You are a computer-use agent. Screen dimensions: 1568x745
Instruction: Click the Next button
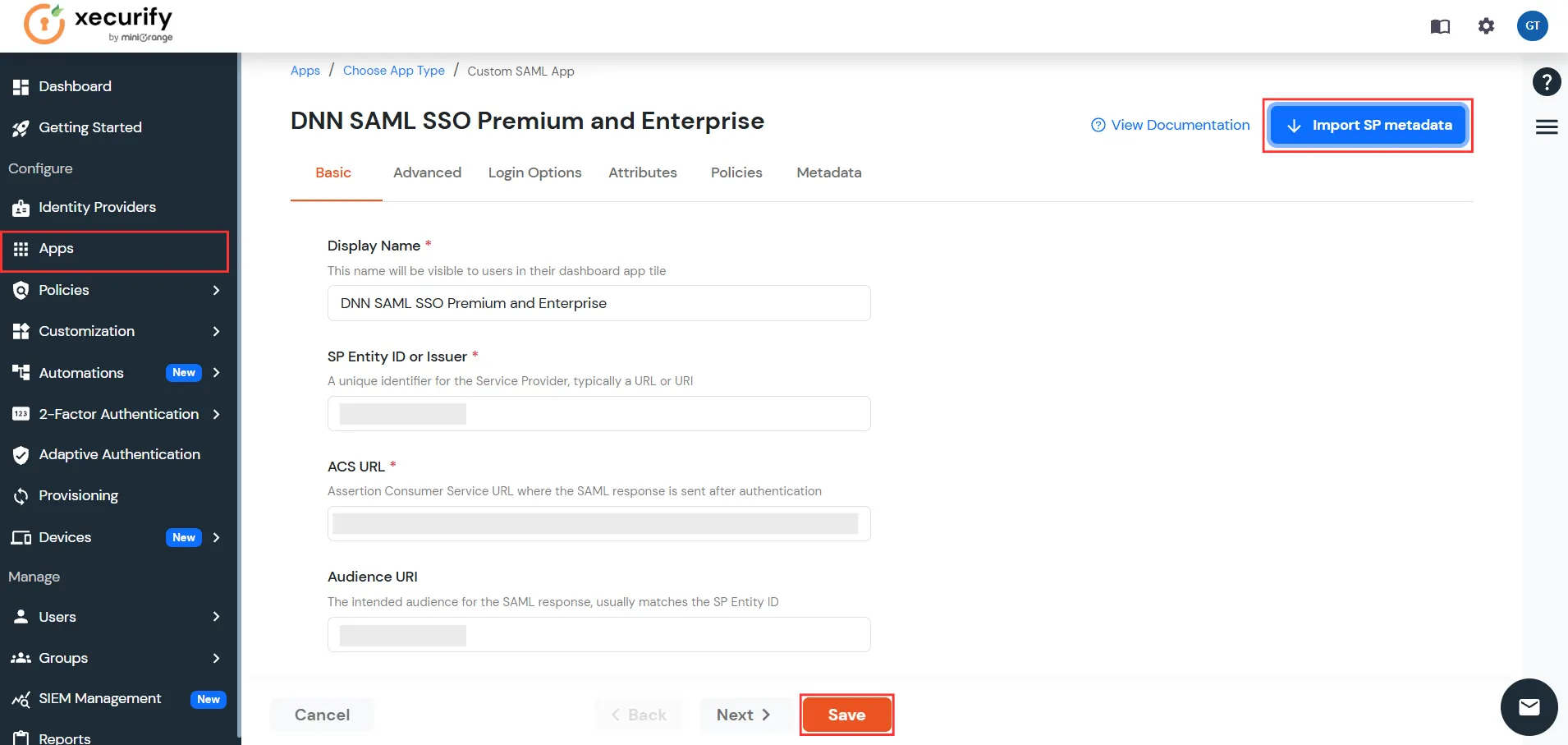point(744,715)
